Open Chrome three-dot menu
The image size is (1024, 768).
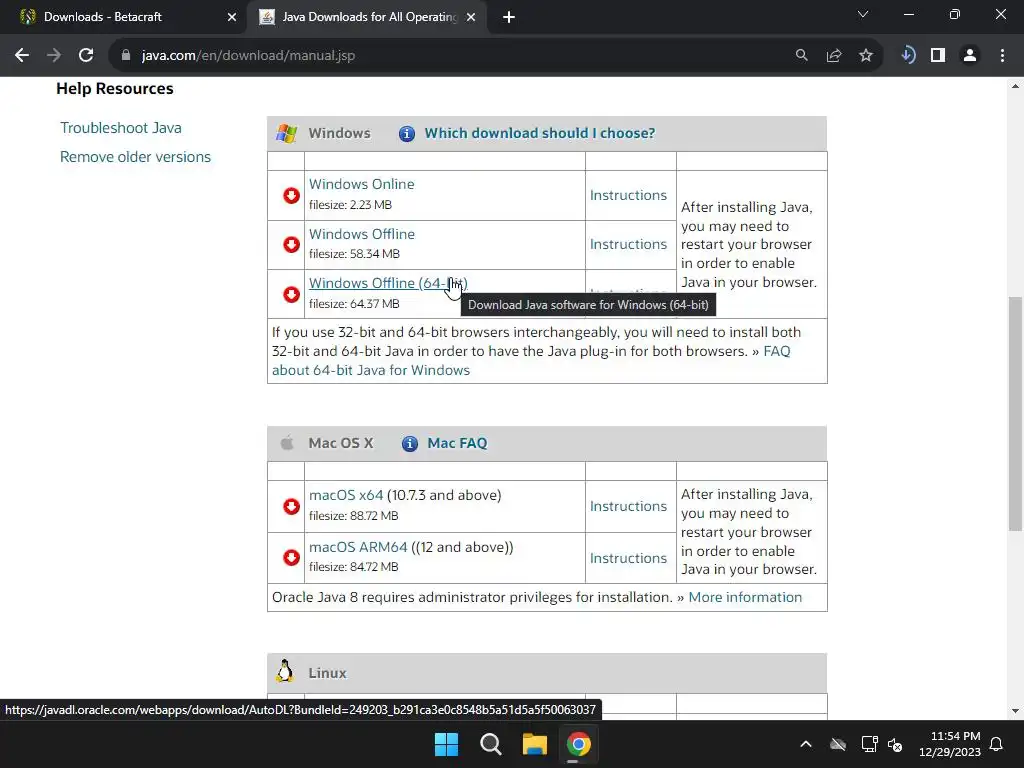(x=1002, y=56)
